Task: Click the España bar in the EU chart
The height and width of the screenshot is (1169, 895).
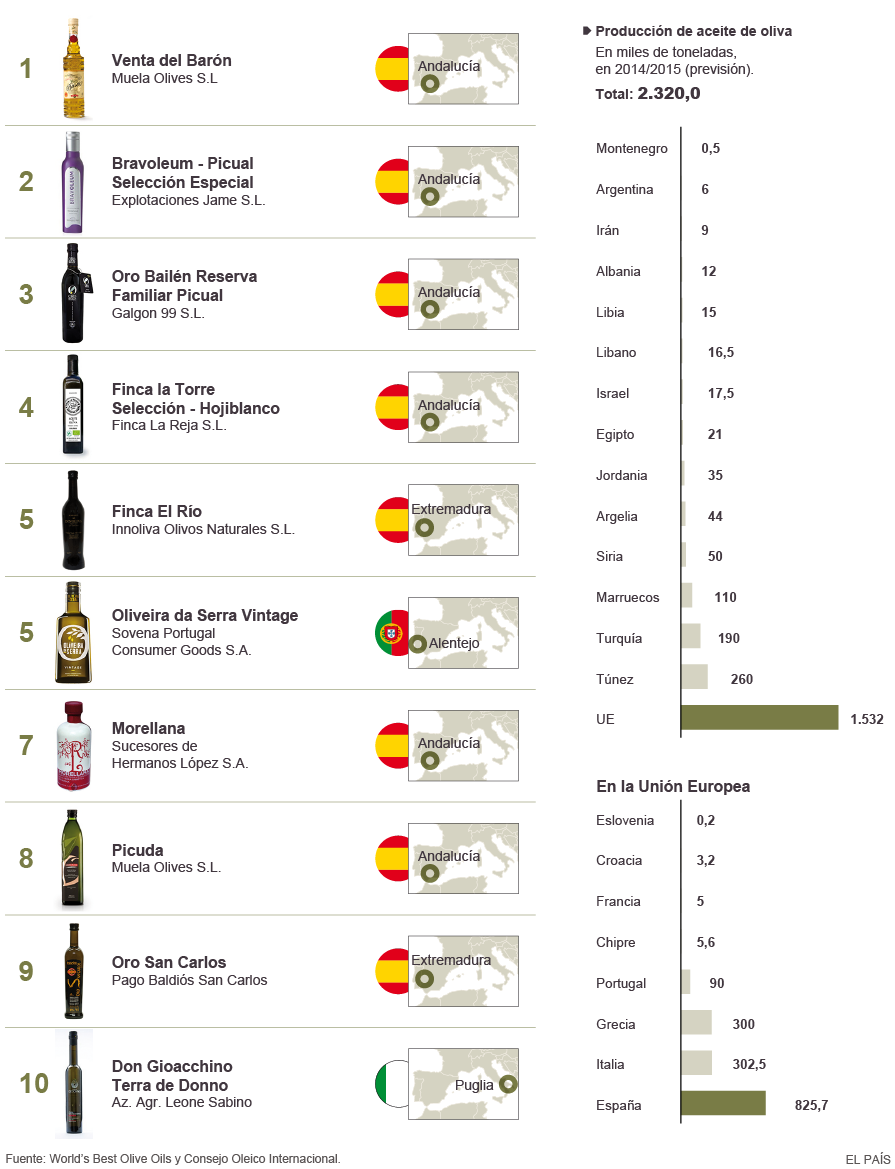Action: click(723, 1104)
